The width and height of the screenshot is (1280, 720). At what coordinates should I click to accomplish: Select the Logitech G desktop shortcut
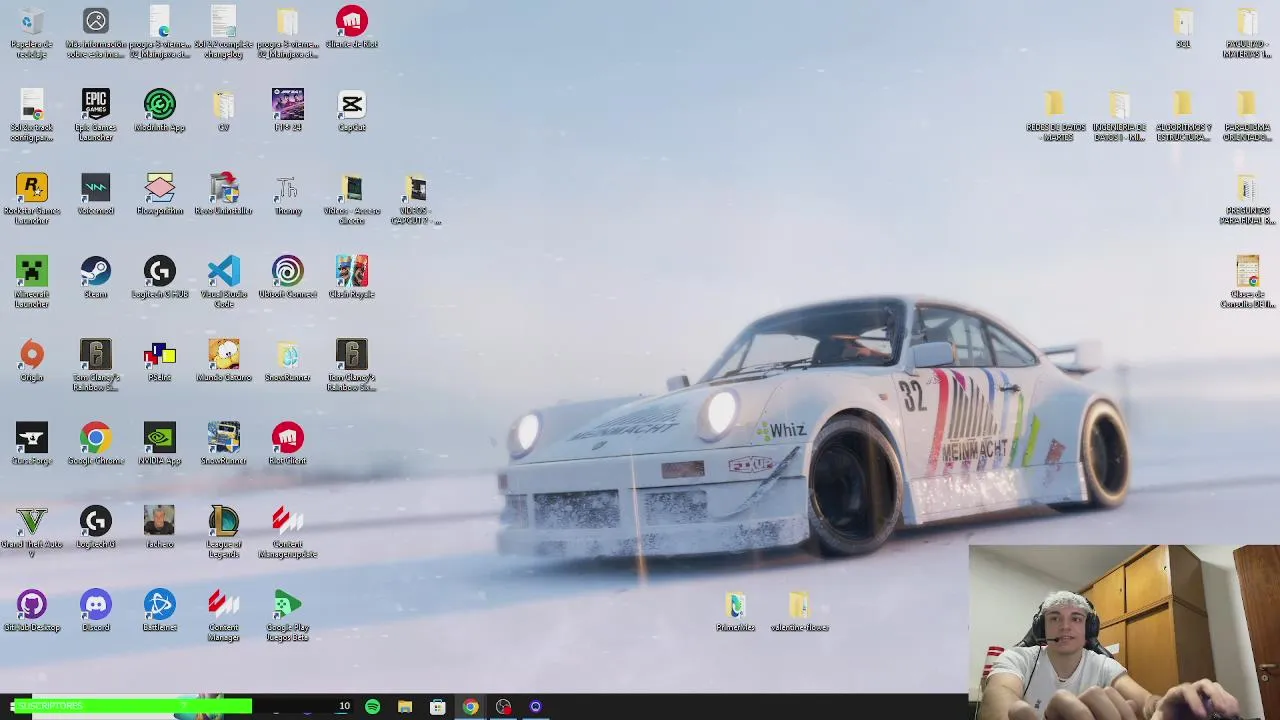(95, 528)
